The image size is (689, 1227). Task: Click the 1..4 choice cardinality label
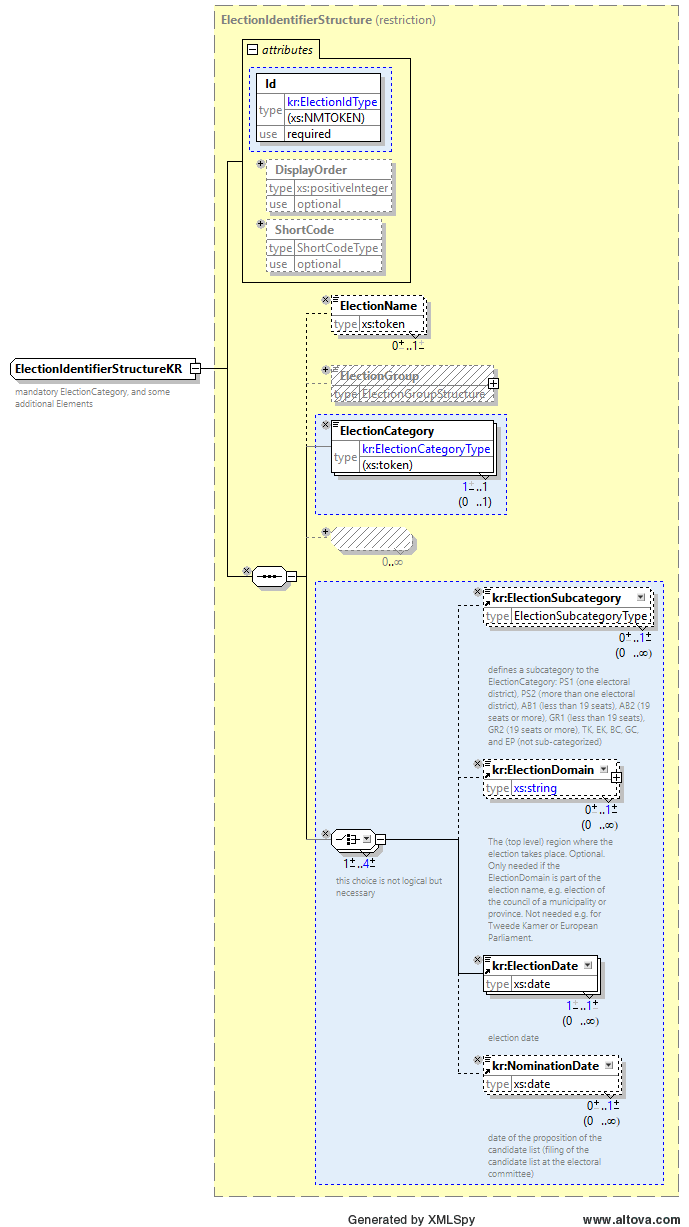pyautogui.click(x=360, y=863)
